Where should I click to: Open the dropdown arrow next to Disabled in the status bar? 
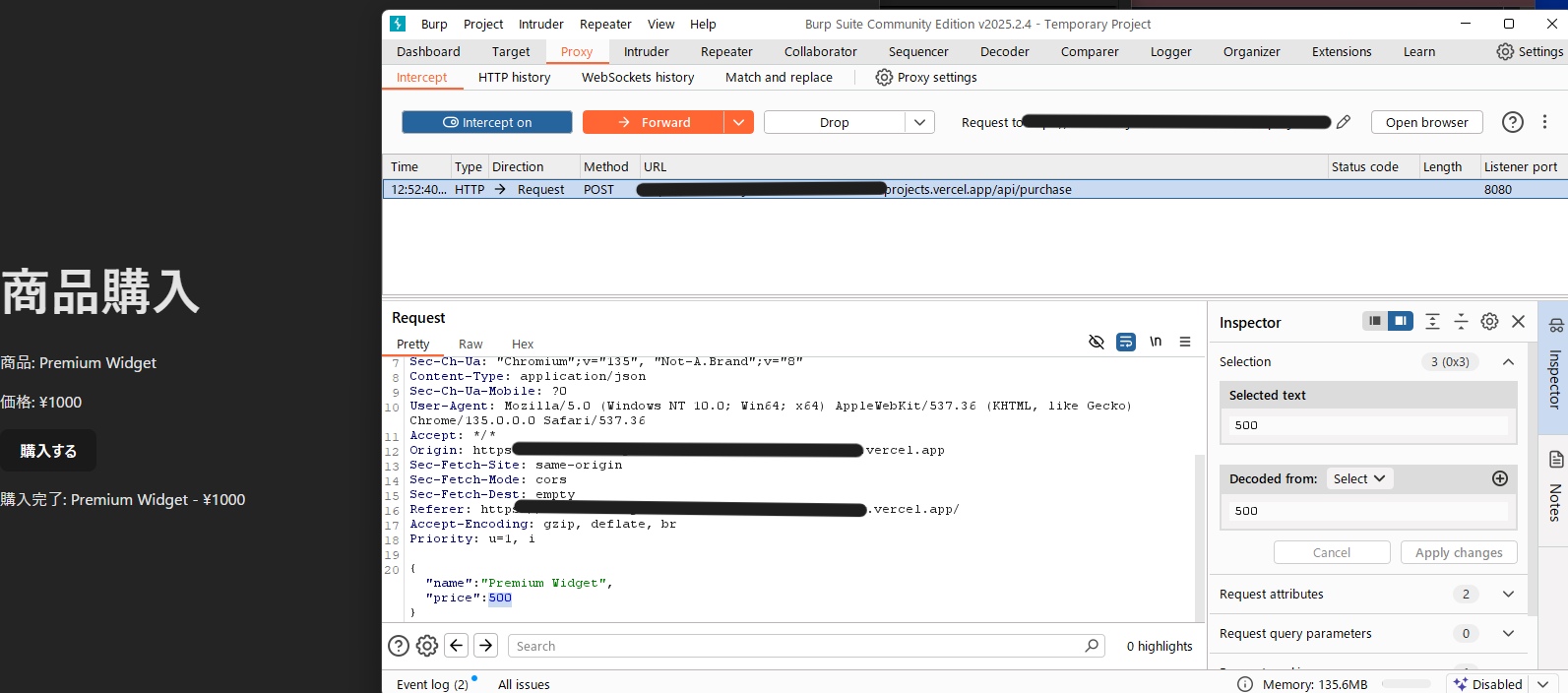point(1542,684)
